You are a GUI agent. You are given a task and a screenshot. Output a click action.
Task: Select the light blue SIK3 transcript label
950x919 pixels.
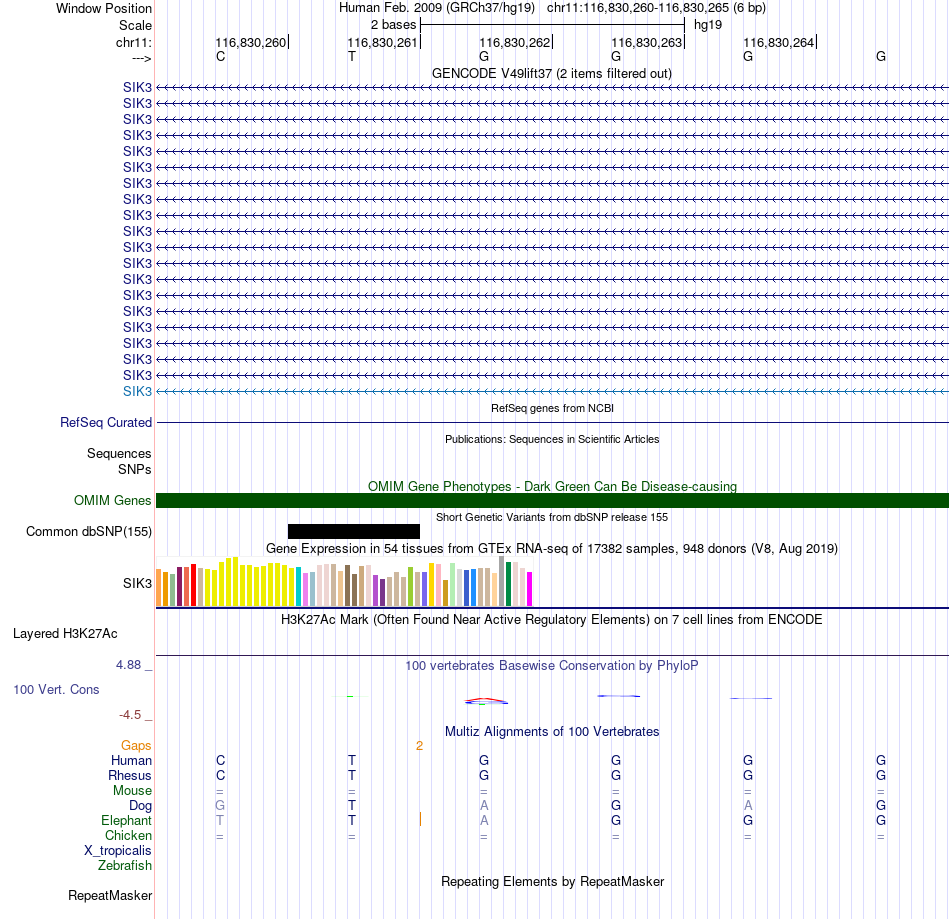pyautogui.click(x=137, y=391)
